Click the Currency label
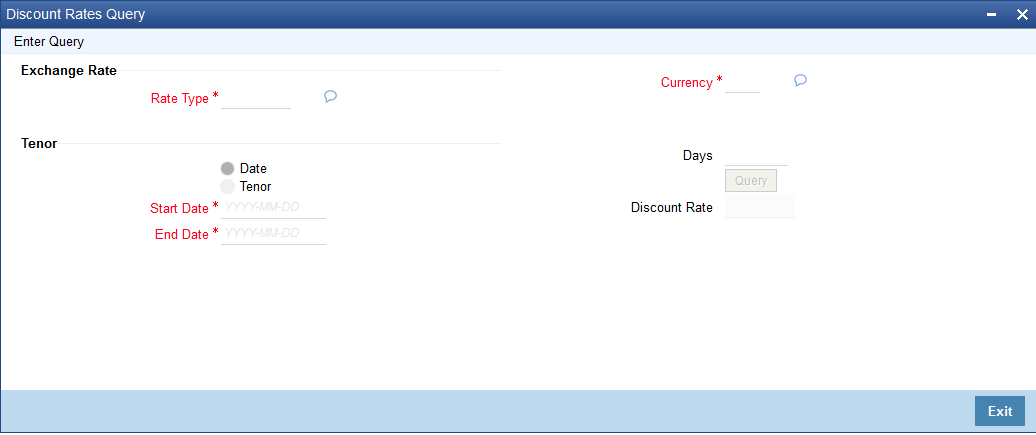 click(687, 83)
